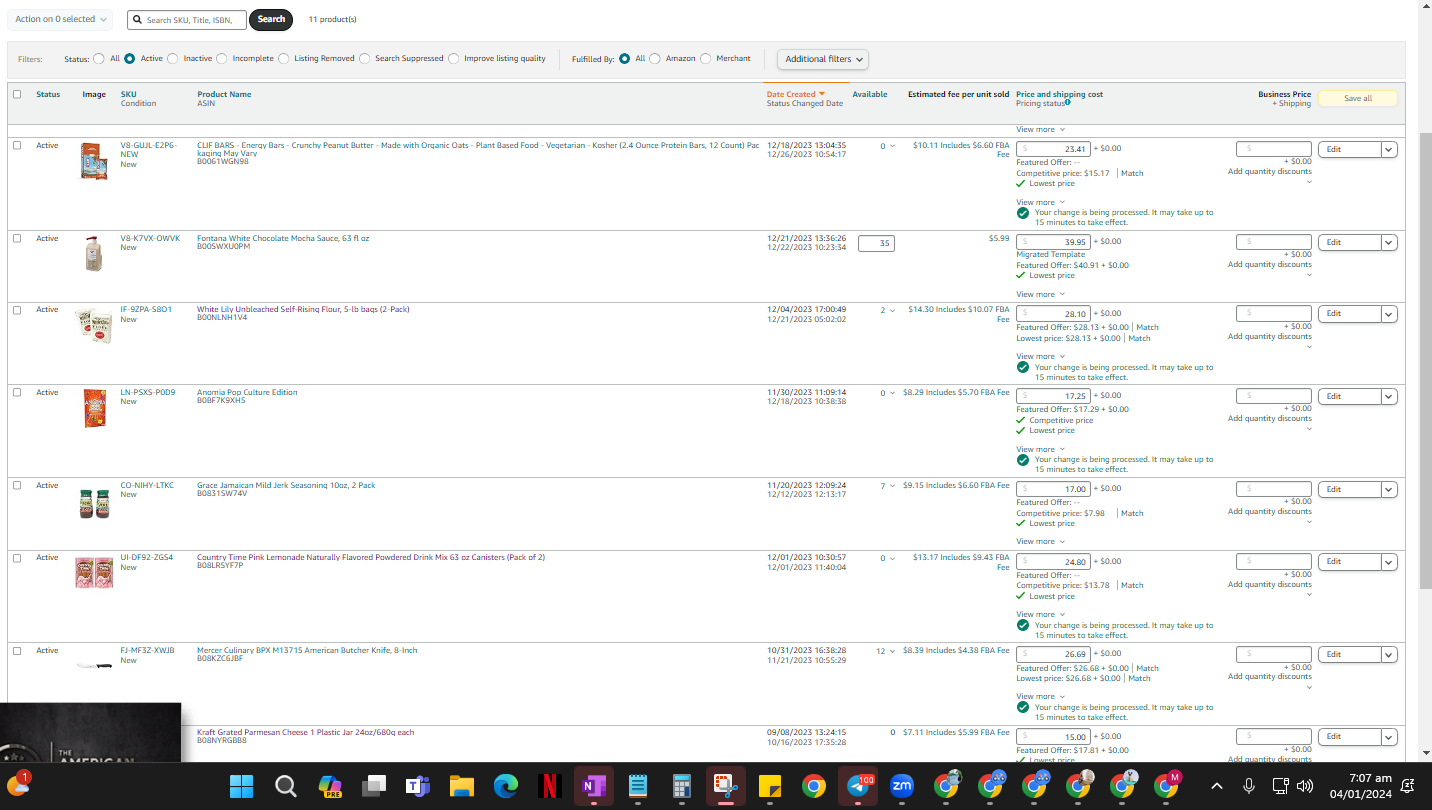The height and width of the screenshot is (810, 1432).
Task: Click the Date Created sort arrow
Action: pyautogui.click(x=822, y=94)
